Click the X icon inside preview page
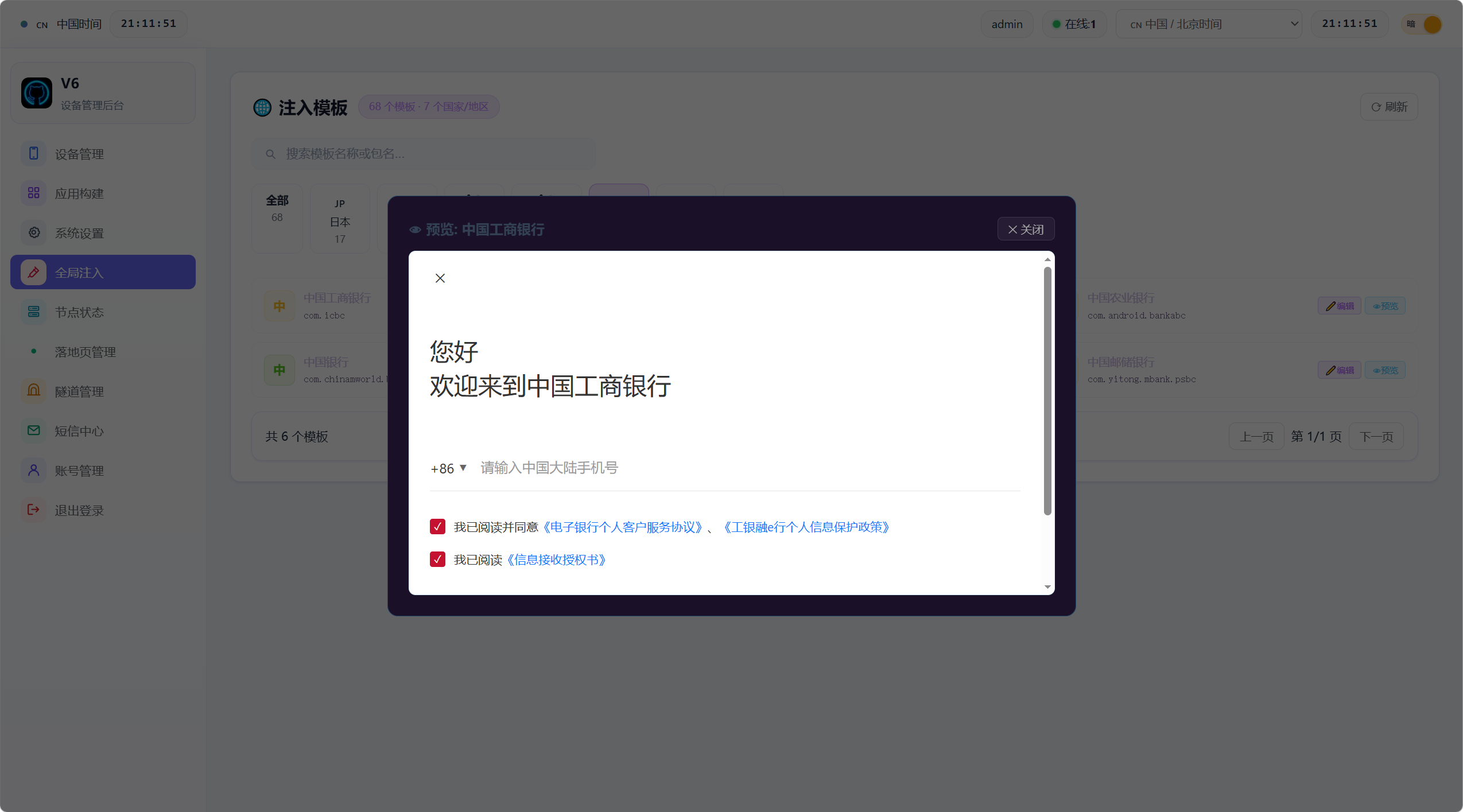The height and width of the screenshot is (812, 1463). click(x=440, y=278)
